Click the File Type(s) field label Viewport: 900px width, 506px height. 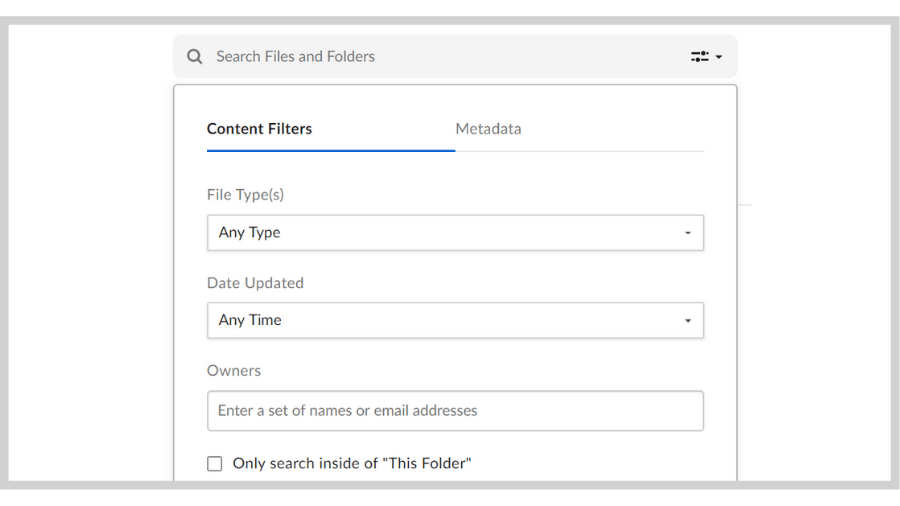245,195
